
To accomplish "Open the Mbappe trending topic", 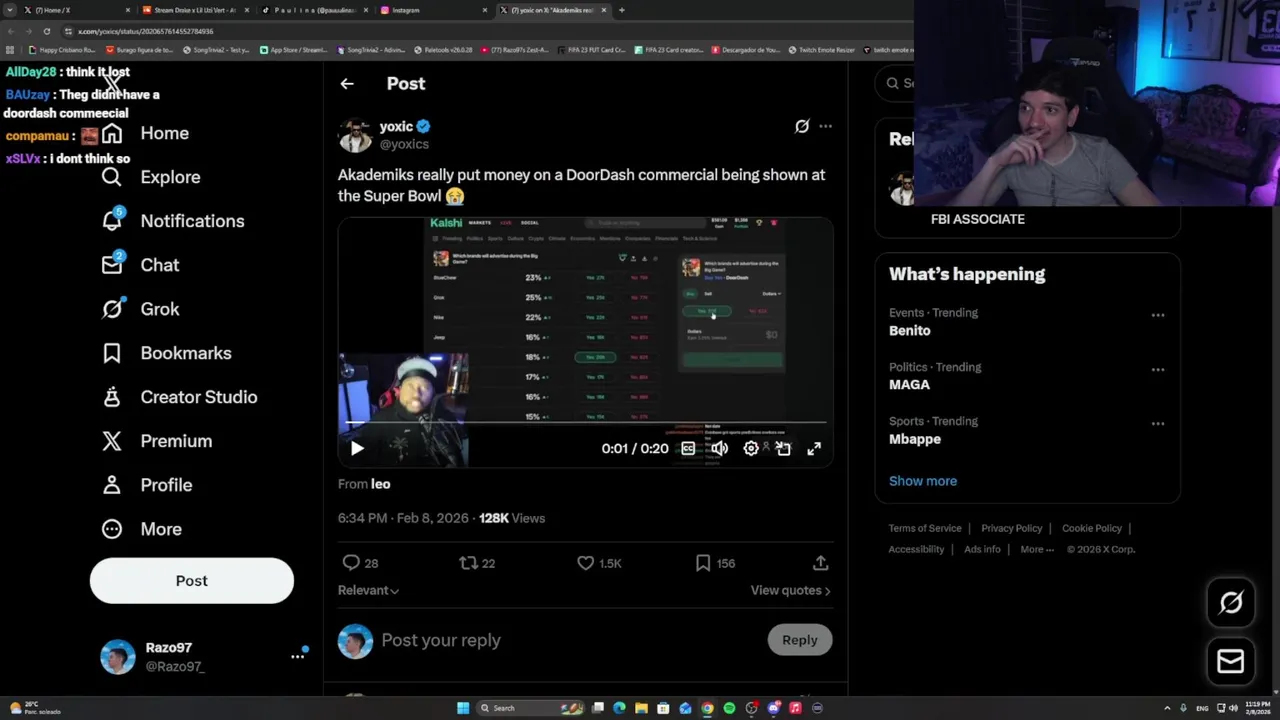I will [915, 439].
